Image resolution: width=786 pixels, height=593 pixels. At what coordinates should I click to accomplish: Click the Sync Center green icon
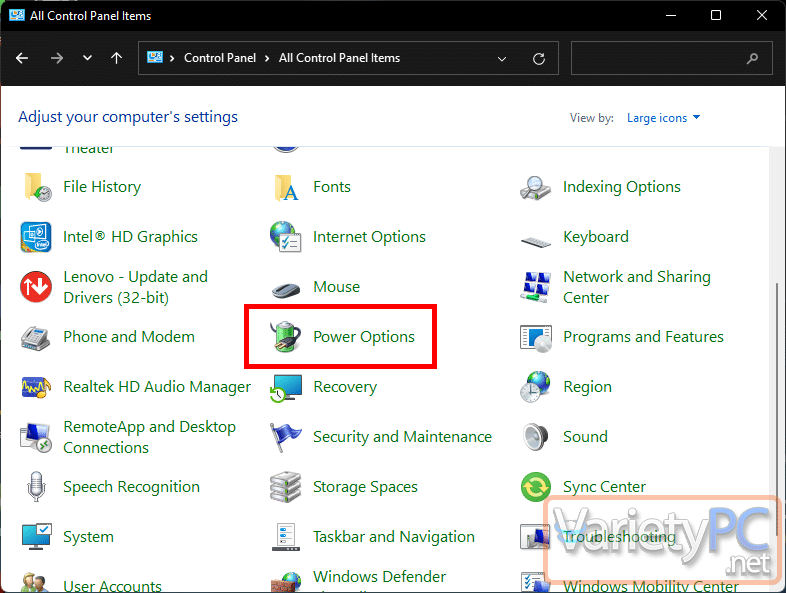coord(536,487)
